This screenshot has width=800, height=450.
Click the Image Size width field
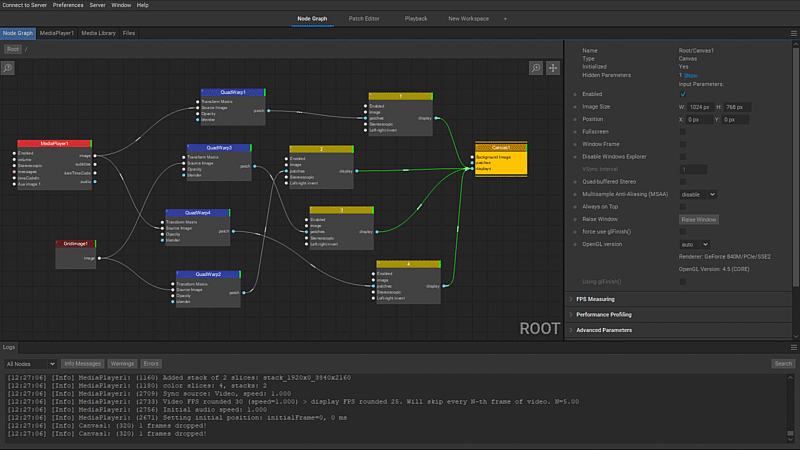tap(700, 107)
